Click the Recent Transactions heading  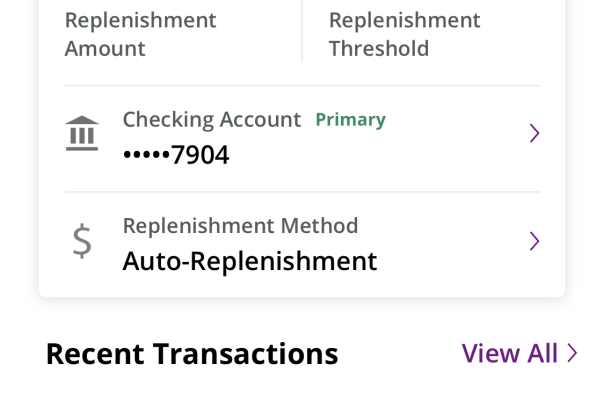(192, 354)
